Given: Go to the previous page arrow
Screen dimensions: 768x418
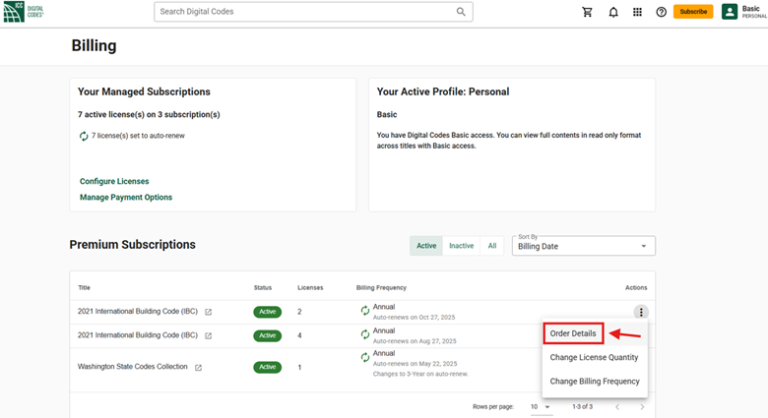Looking at the screenshot, I should tap(617, 407).
